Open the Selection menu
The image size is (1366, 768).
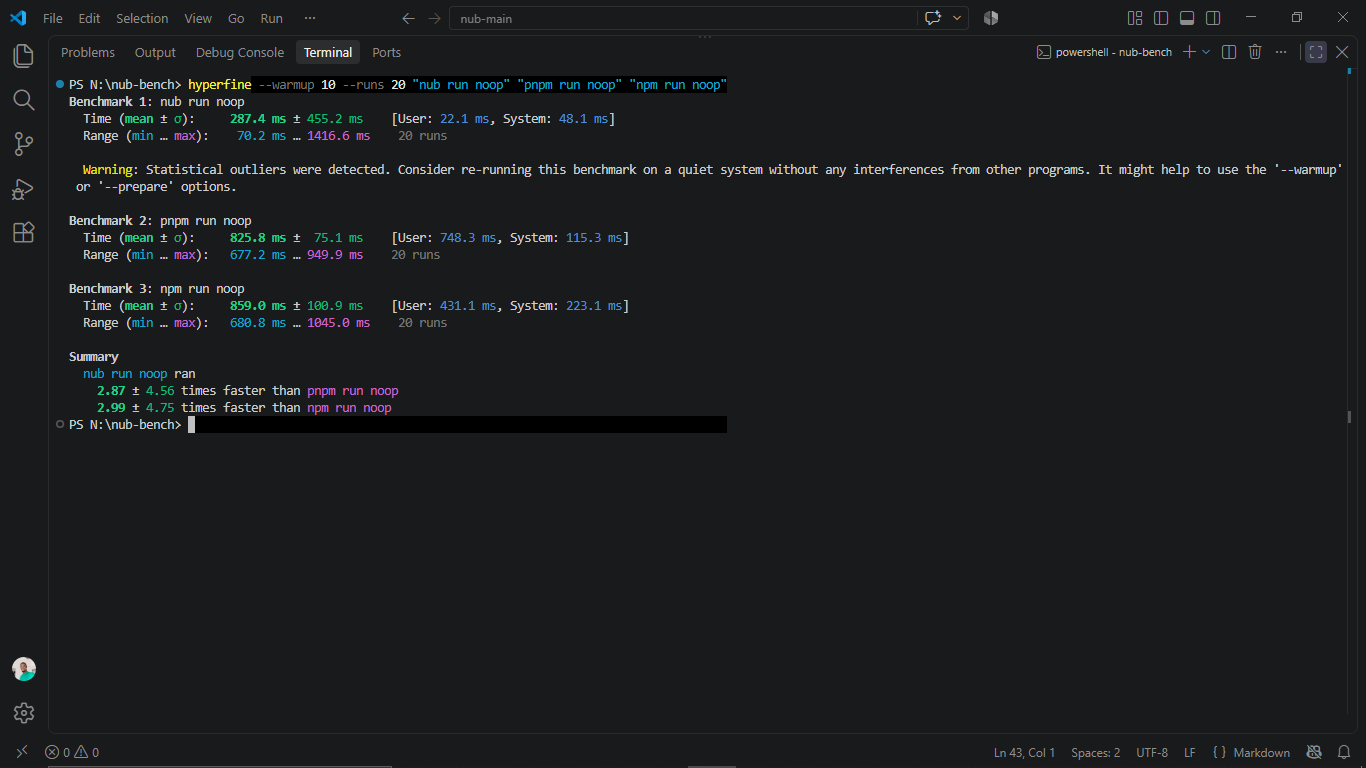(142, 18)
